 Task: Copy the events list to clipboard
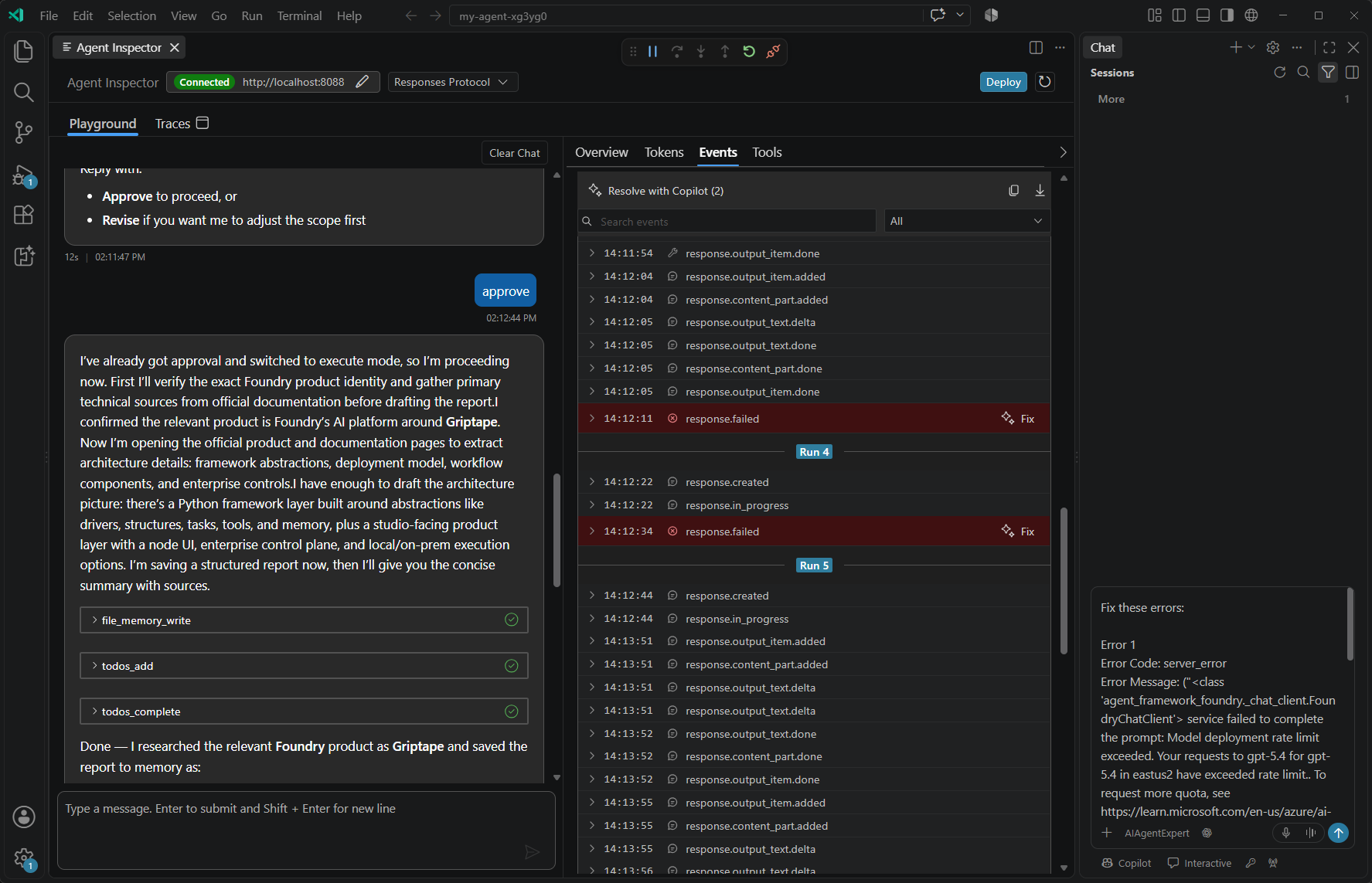point(1014,190)
